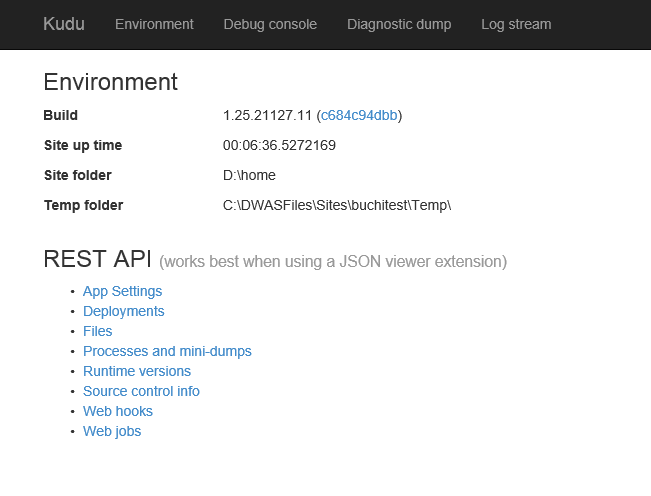Viewport: 651px width, 496px height.
Task: Click the site up time value
Action: tap(279, 145)
